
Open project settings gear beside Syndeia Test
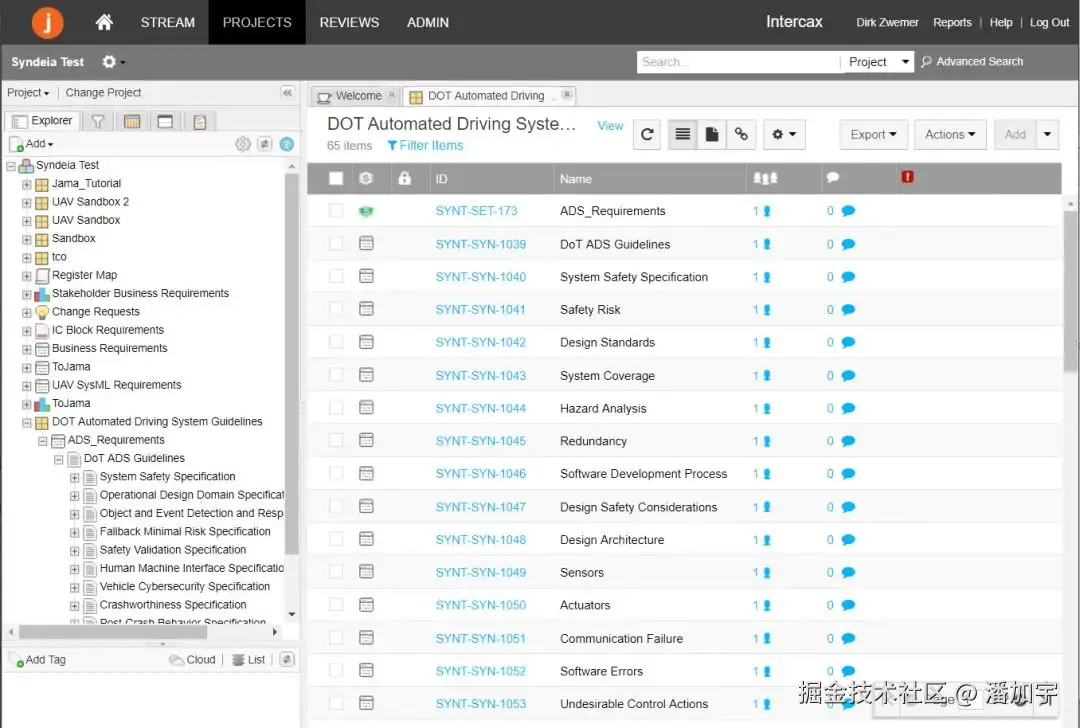pos(113,62)
